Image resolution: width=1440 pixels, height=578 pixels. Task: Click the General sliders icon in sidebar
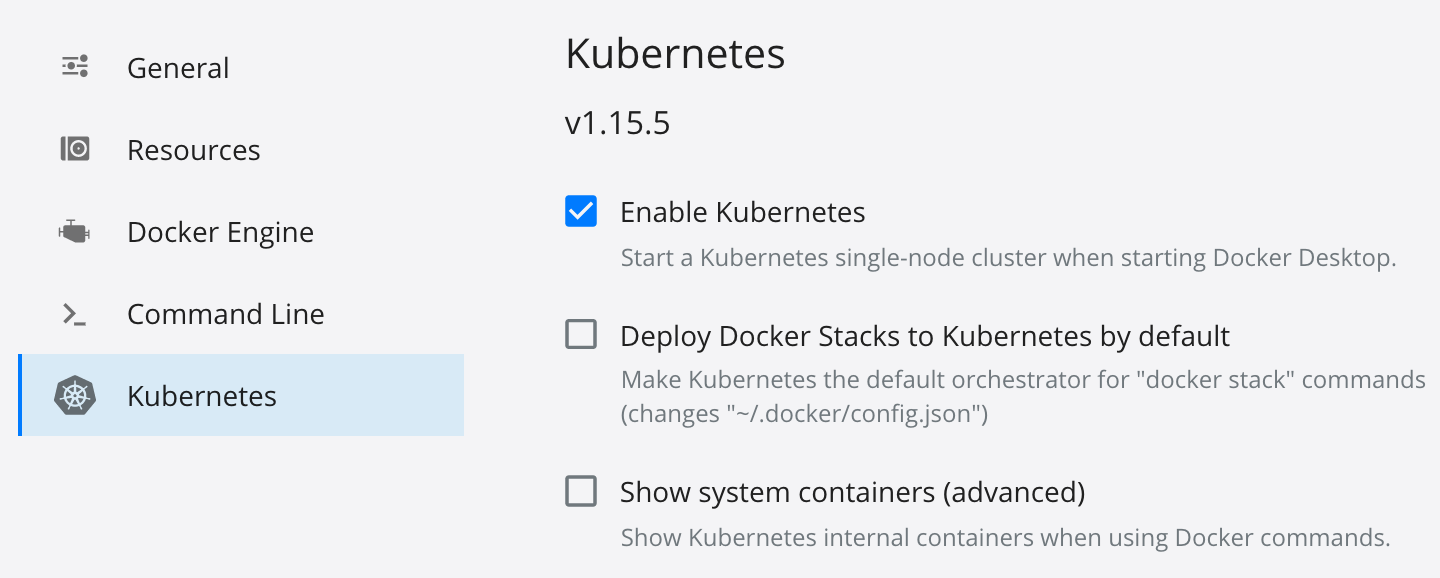75,67
